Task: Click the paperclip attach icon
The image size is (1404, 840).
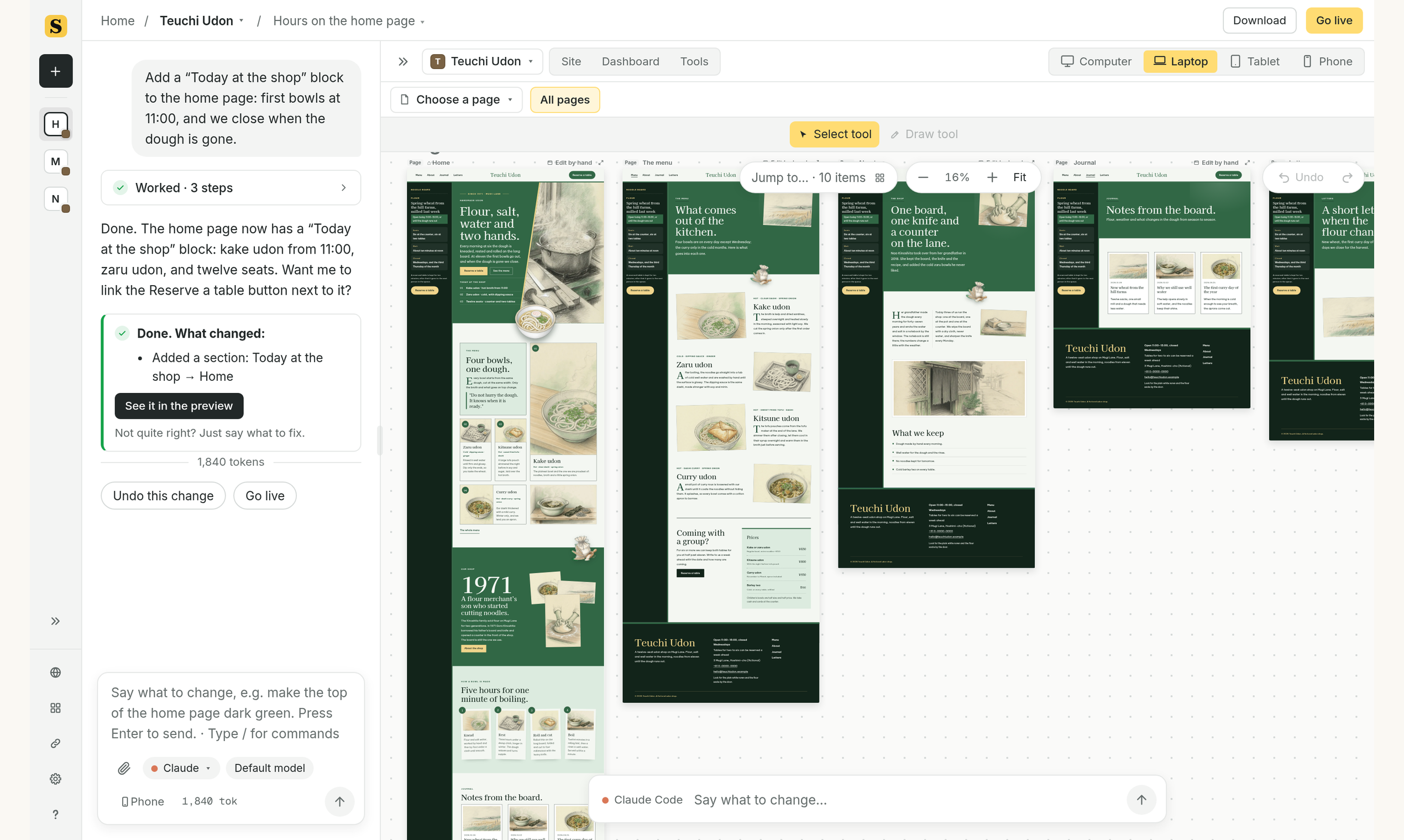Action: (124, 768)
